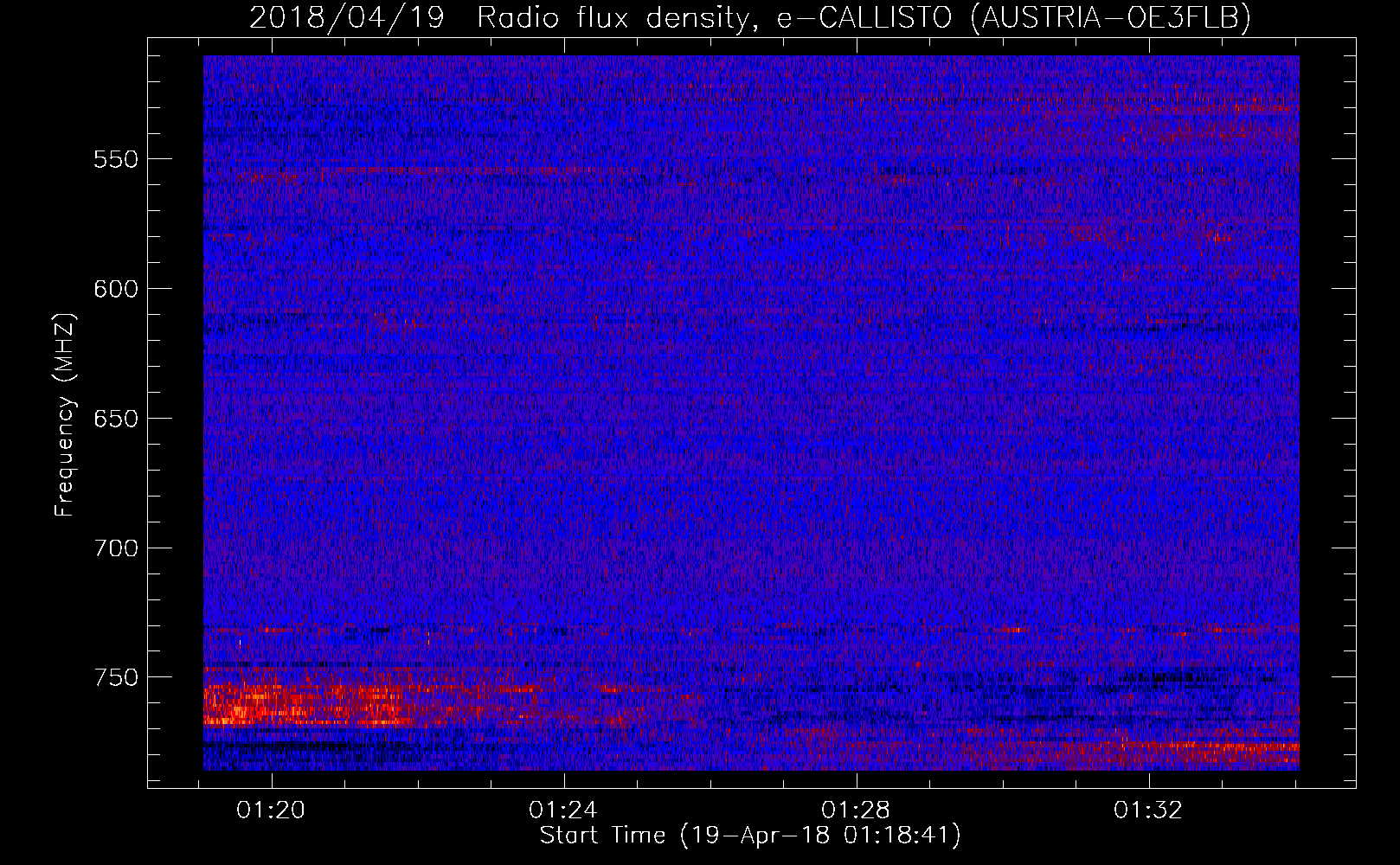The width and height of the screenshot is (1400, 865).
Task: Click the 550 frequency tick label
Action: 116,159
